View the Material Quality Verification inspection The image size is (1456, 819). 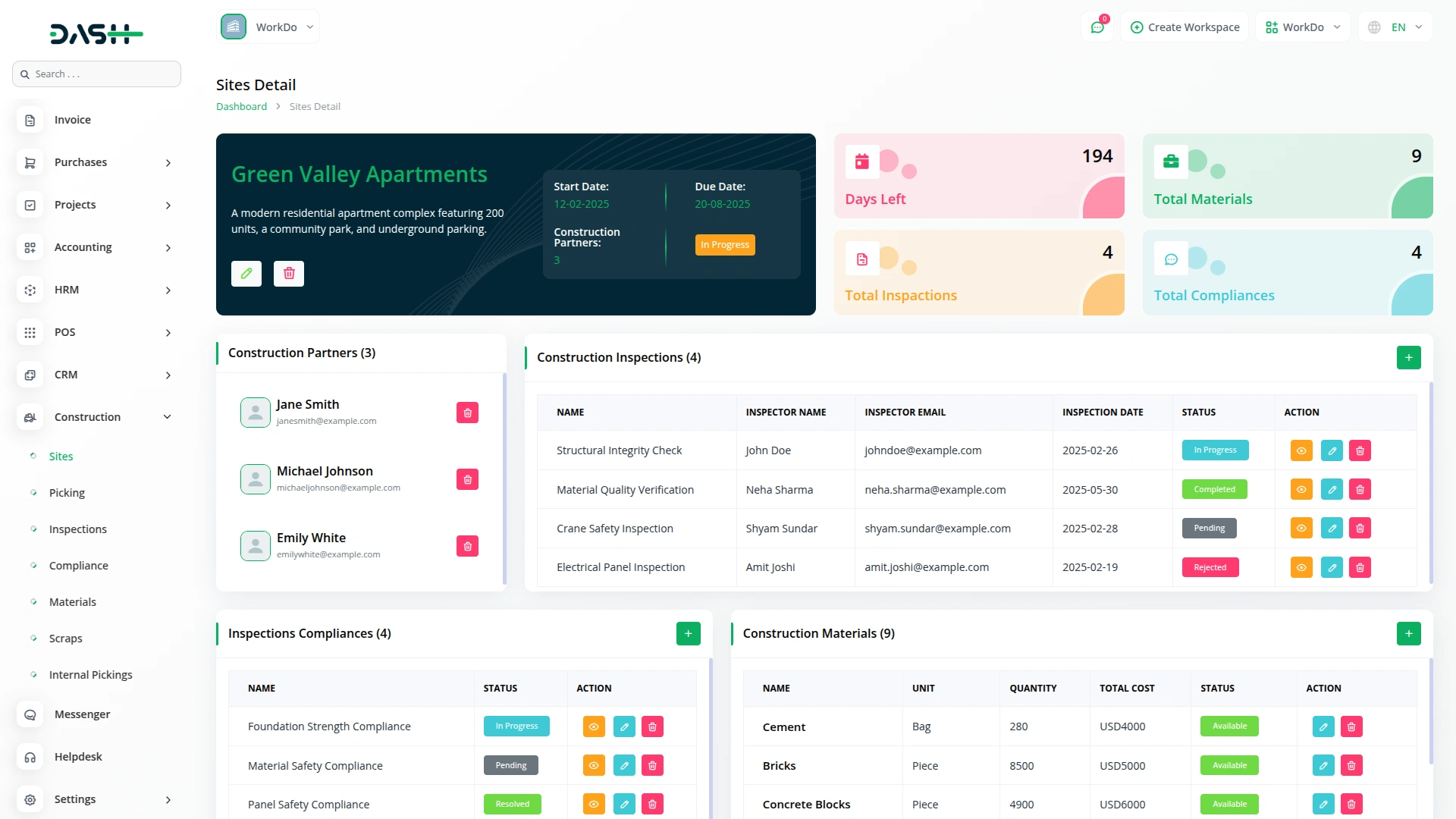click(x=1301, y=490)
